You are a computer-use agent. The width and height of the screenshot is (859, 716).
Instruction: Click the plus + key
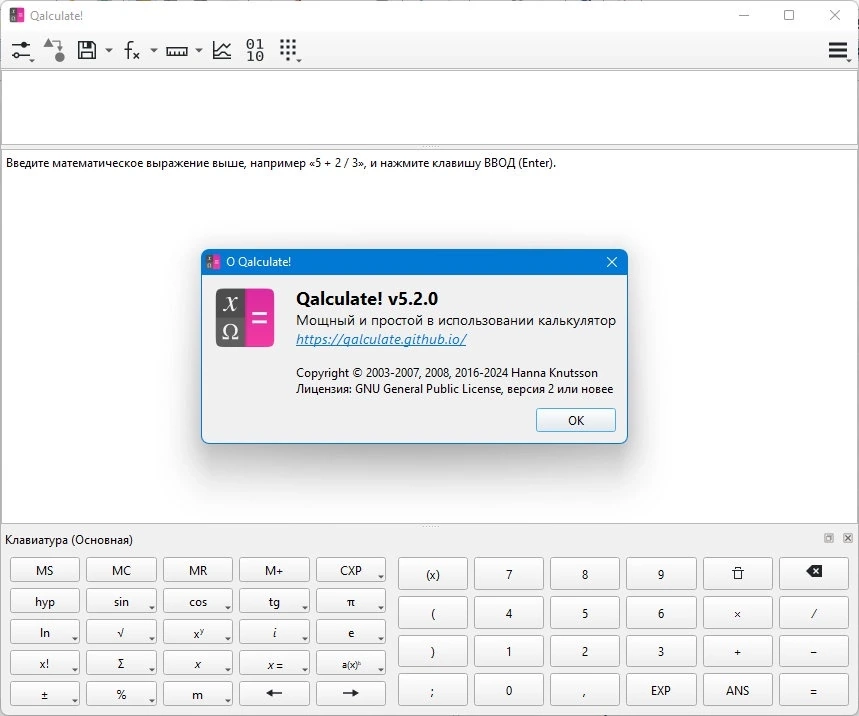click(x=738, y=651)
